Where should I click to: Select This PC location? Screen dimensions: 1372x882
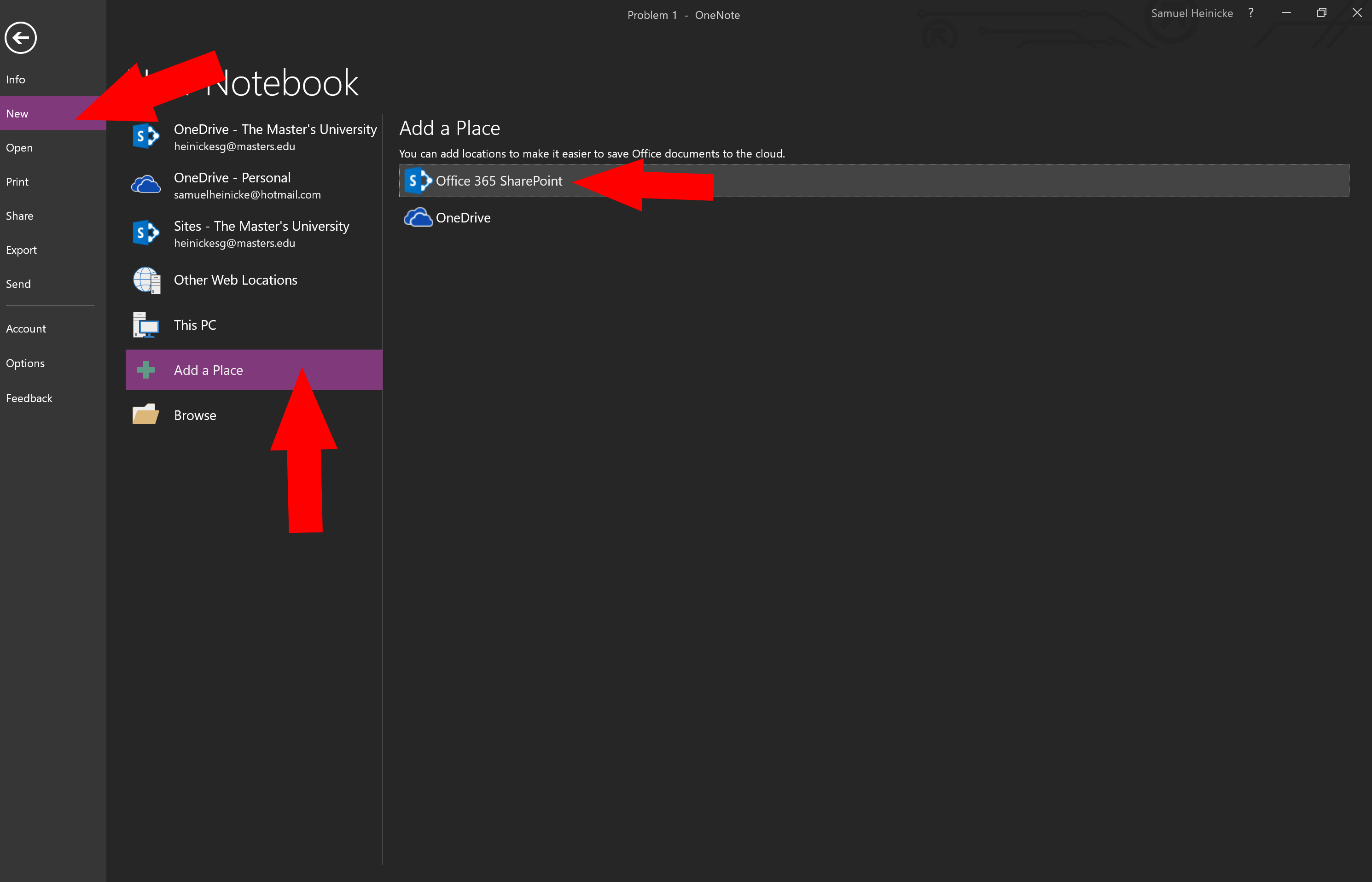[254, 325]
